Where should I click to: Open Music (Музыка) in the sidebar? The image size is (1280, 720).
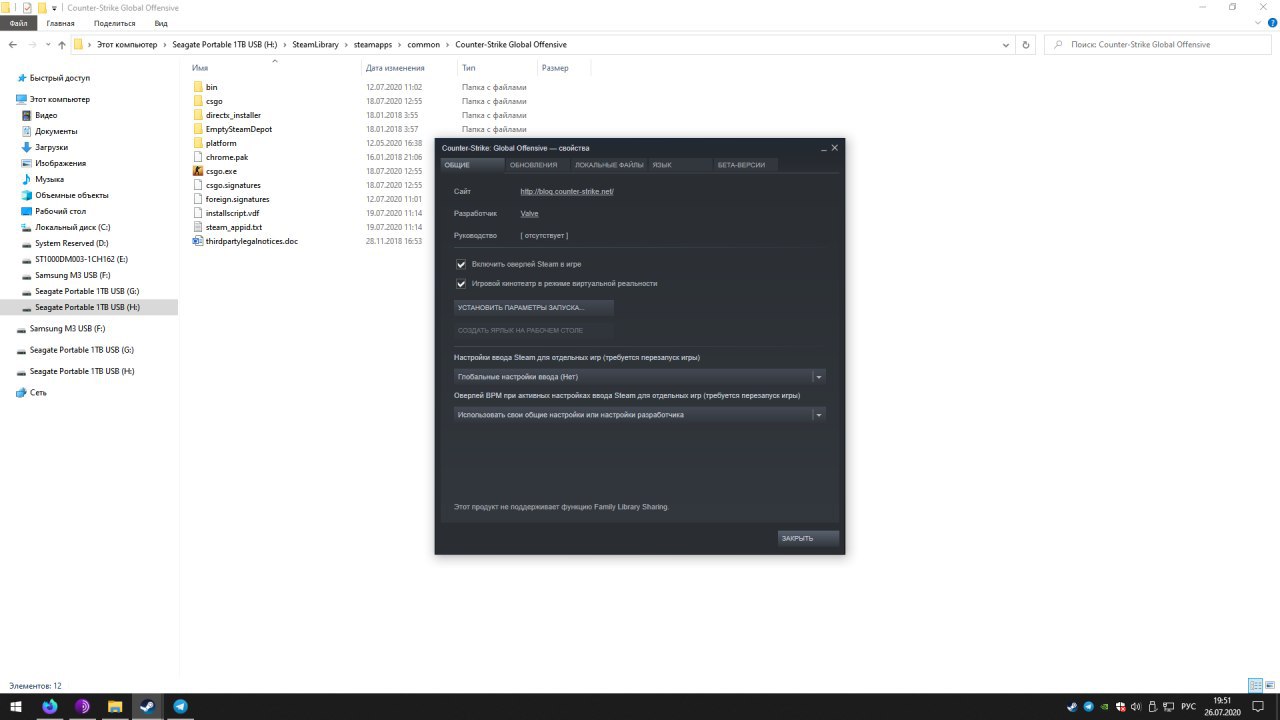[49, 179]
